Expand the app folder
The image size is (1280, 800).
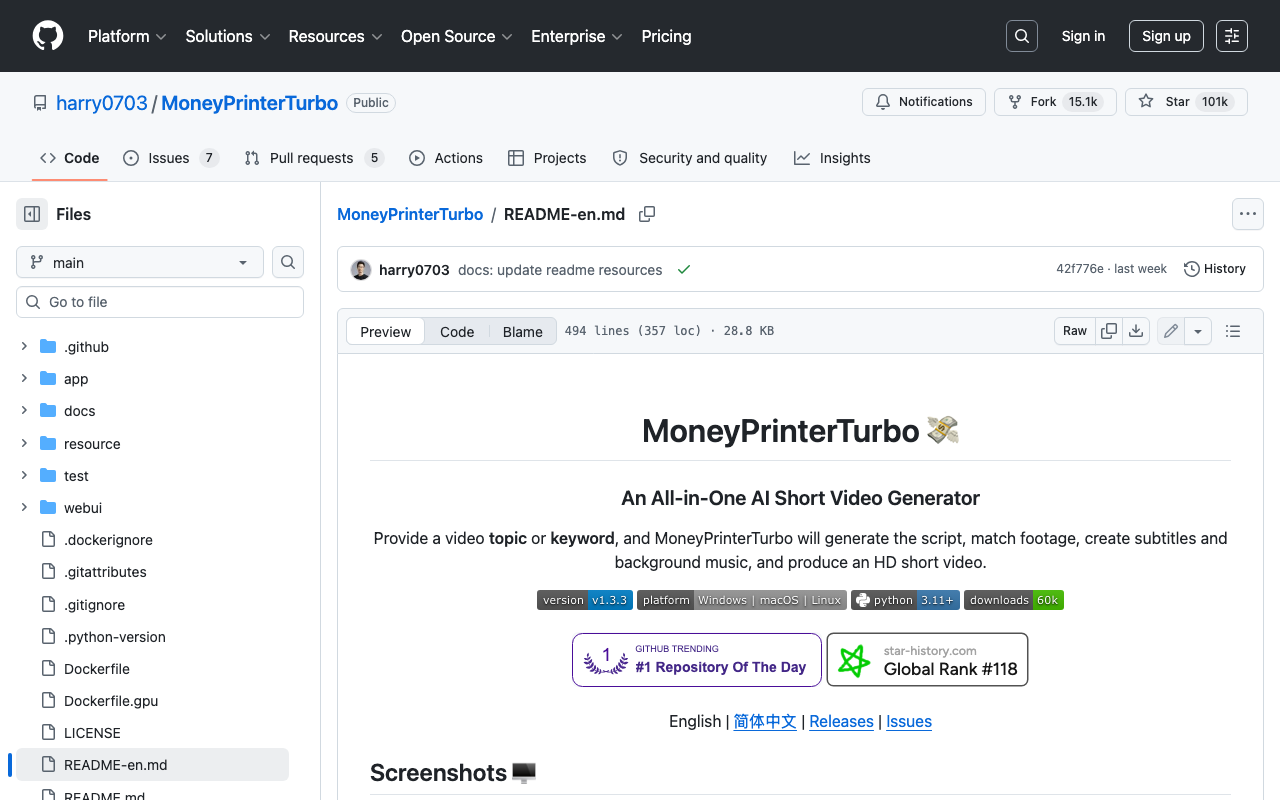24,379
